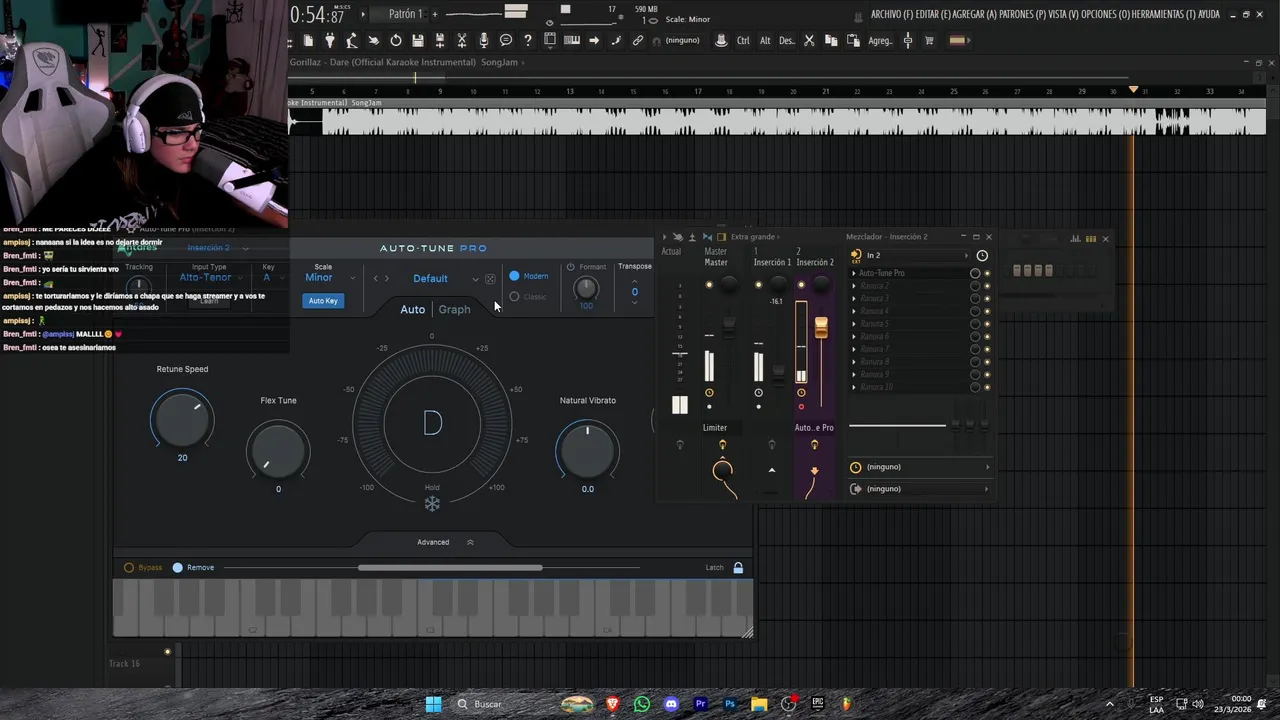
Task: Click the Agreg.. toolbar button
Action: pos(880,40)
